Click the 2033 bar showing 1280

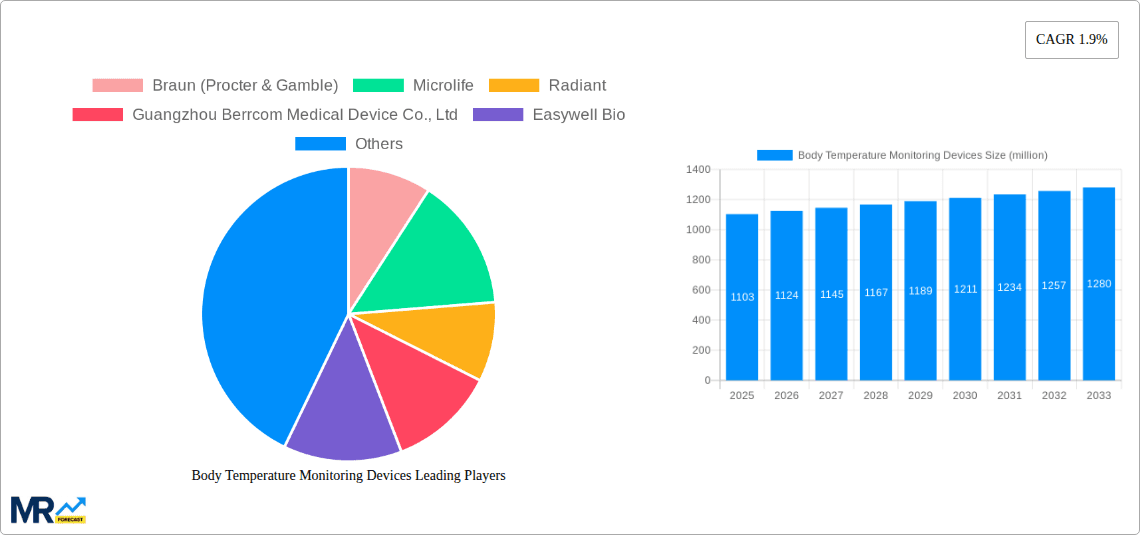click(1099, 284)
